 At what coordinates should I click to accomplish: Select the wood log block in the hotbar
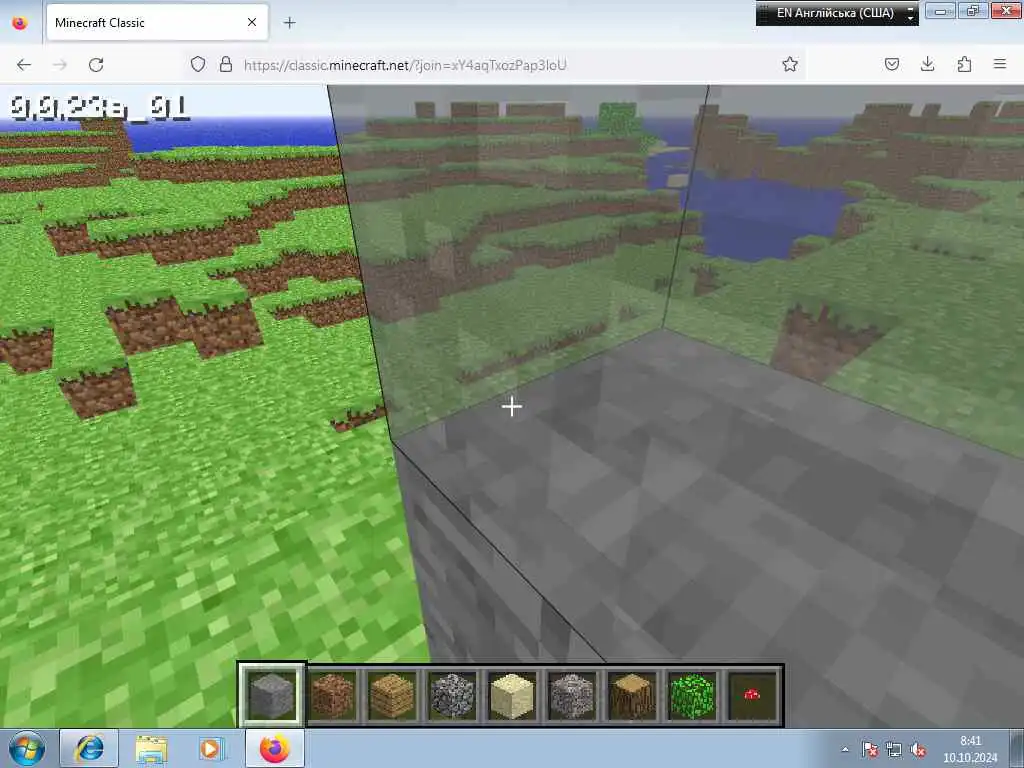[632, 696]
